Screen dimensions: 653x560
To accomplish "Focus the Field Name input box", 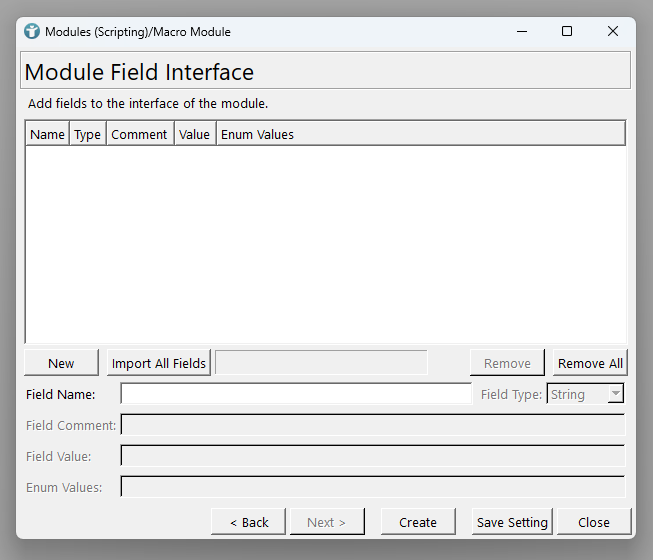I will [x=295, y=394].
